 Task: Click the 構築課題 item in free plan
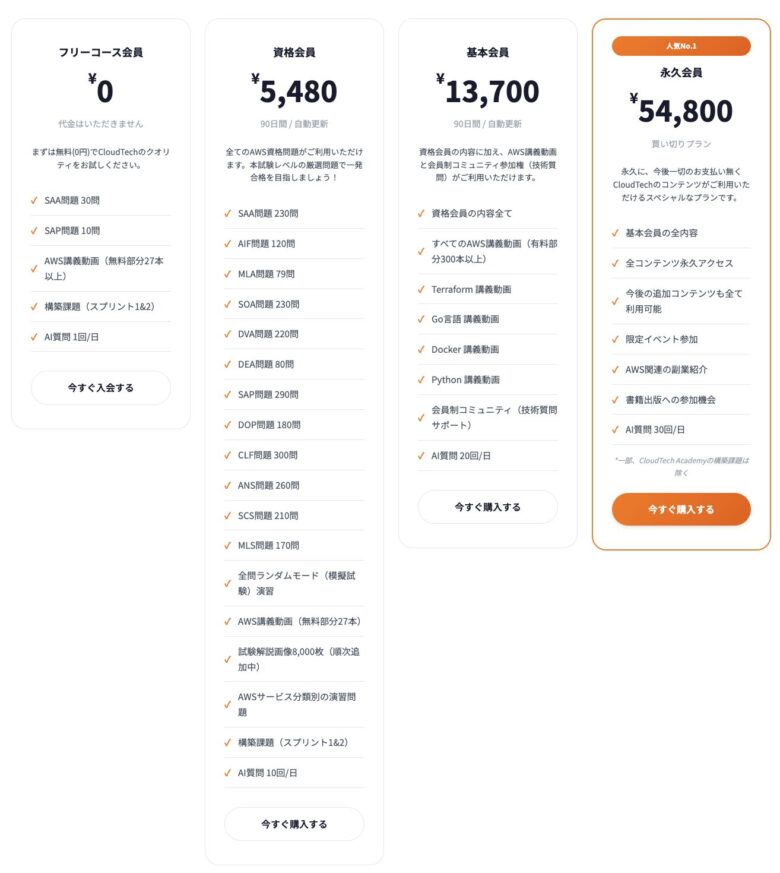pyautogui.click(x=99, y=307)
